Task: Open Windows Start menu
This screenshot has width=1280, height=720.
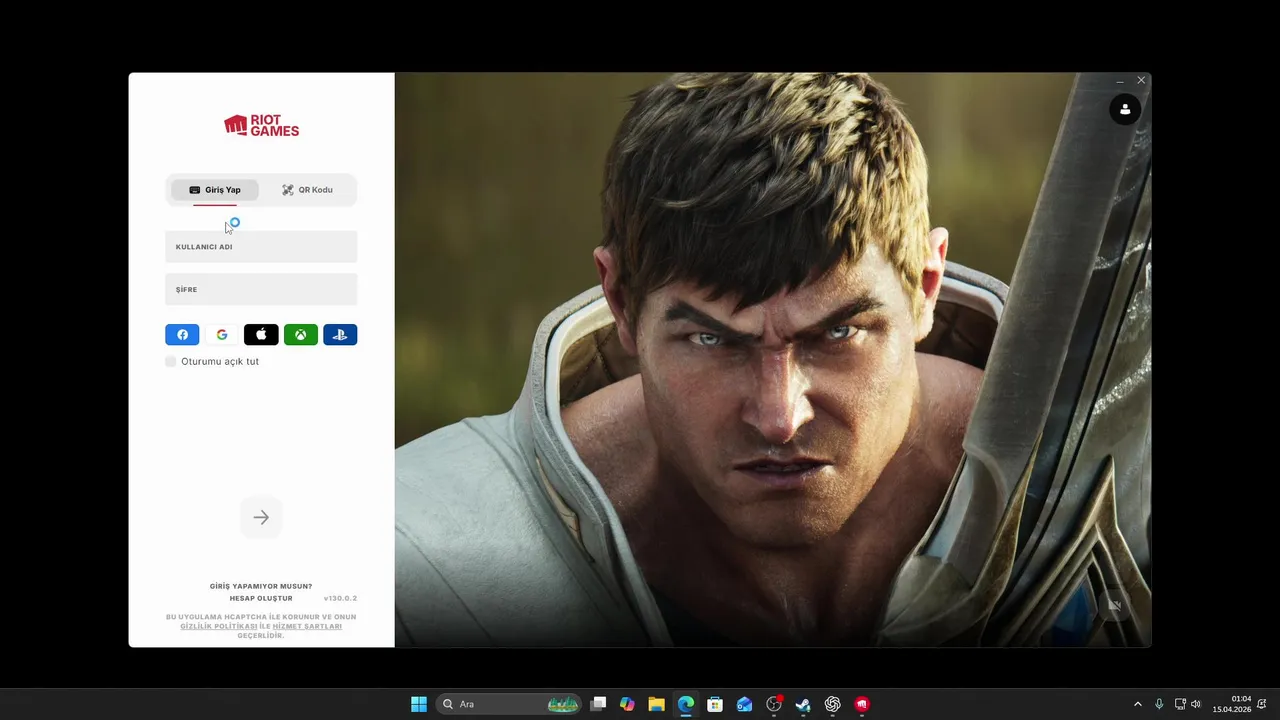Action: (419, 704)
